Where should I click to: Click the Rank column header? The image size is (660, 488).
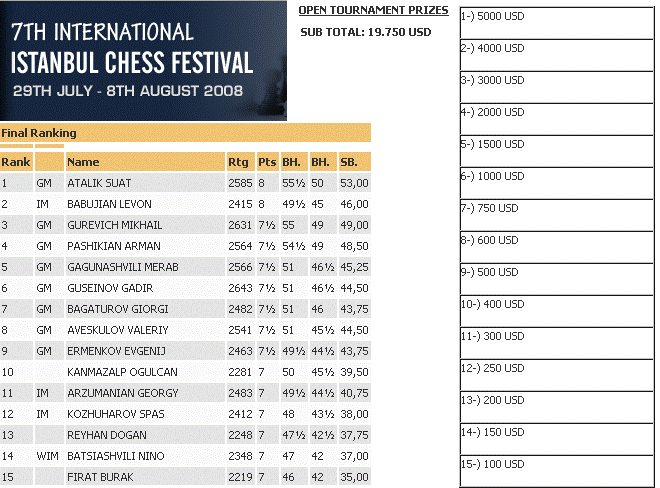click(16, 162)
